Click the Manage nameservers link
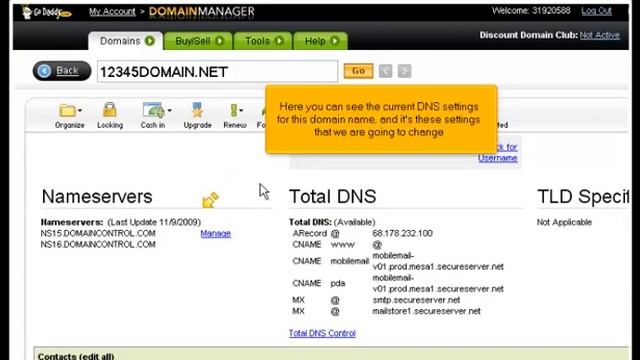Viewport: 640px width, 360px height. [216, 233]
